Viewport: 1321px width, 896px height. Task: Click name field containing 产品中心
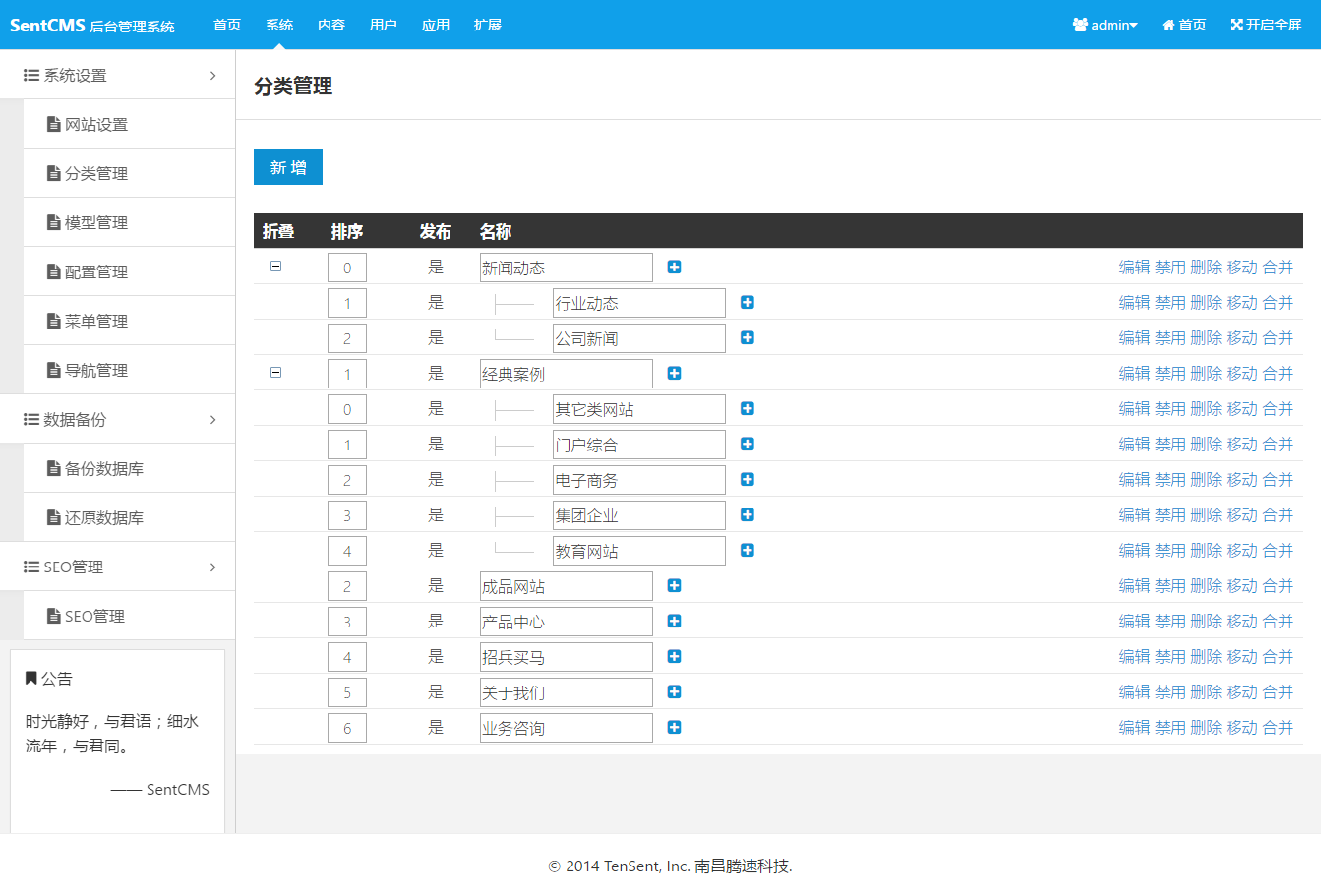pyautogui.click(x=567, y=622)
